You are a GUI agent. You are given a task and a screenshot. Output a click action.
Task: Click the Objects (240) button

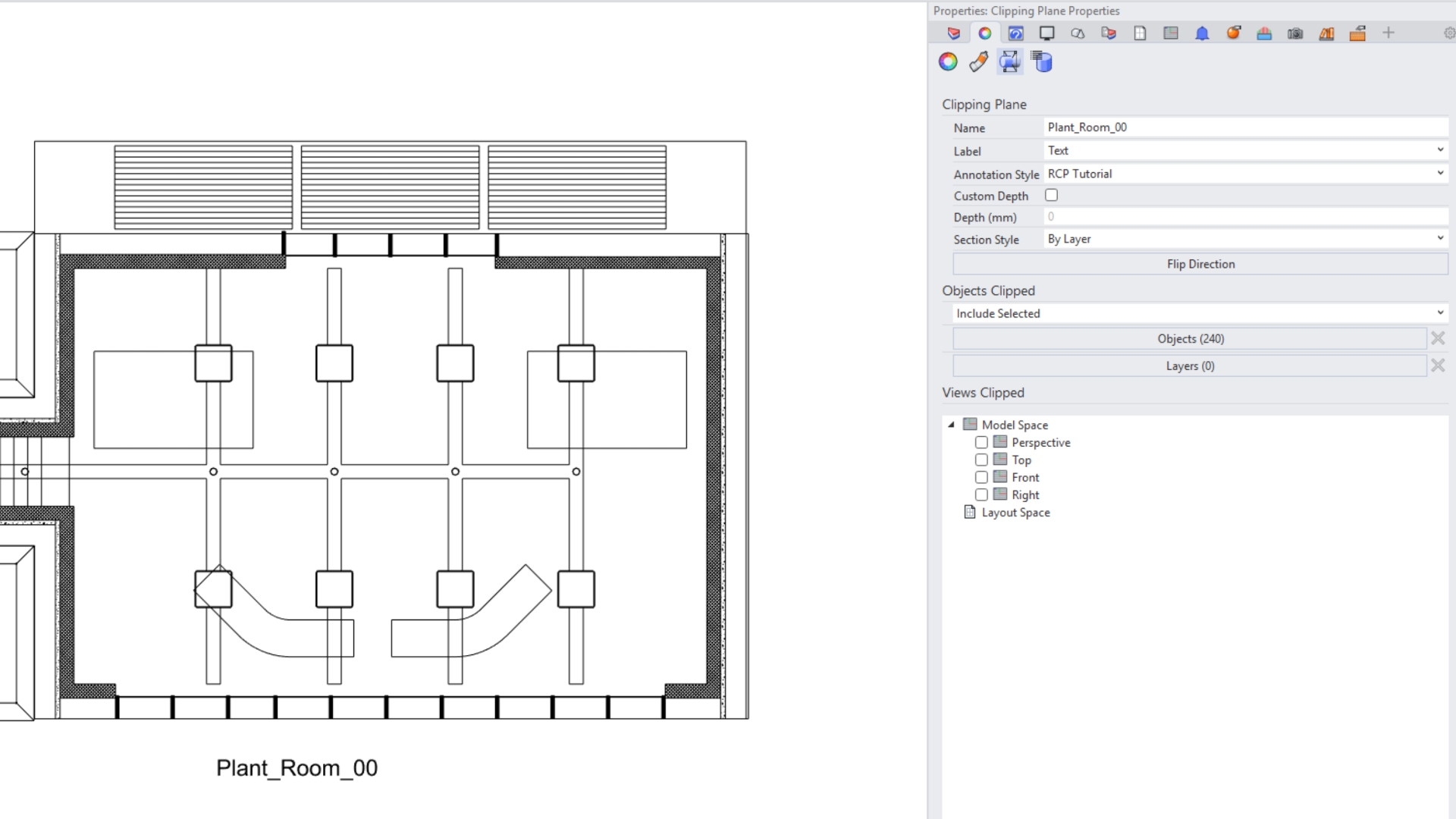1190,339
